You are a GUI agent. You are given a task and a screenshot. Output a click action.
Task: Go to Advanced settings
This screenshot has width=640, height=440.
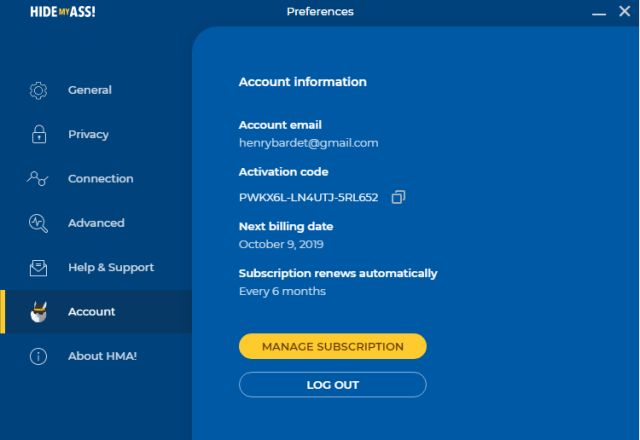[96, 223]
